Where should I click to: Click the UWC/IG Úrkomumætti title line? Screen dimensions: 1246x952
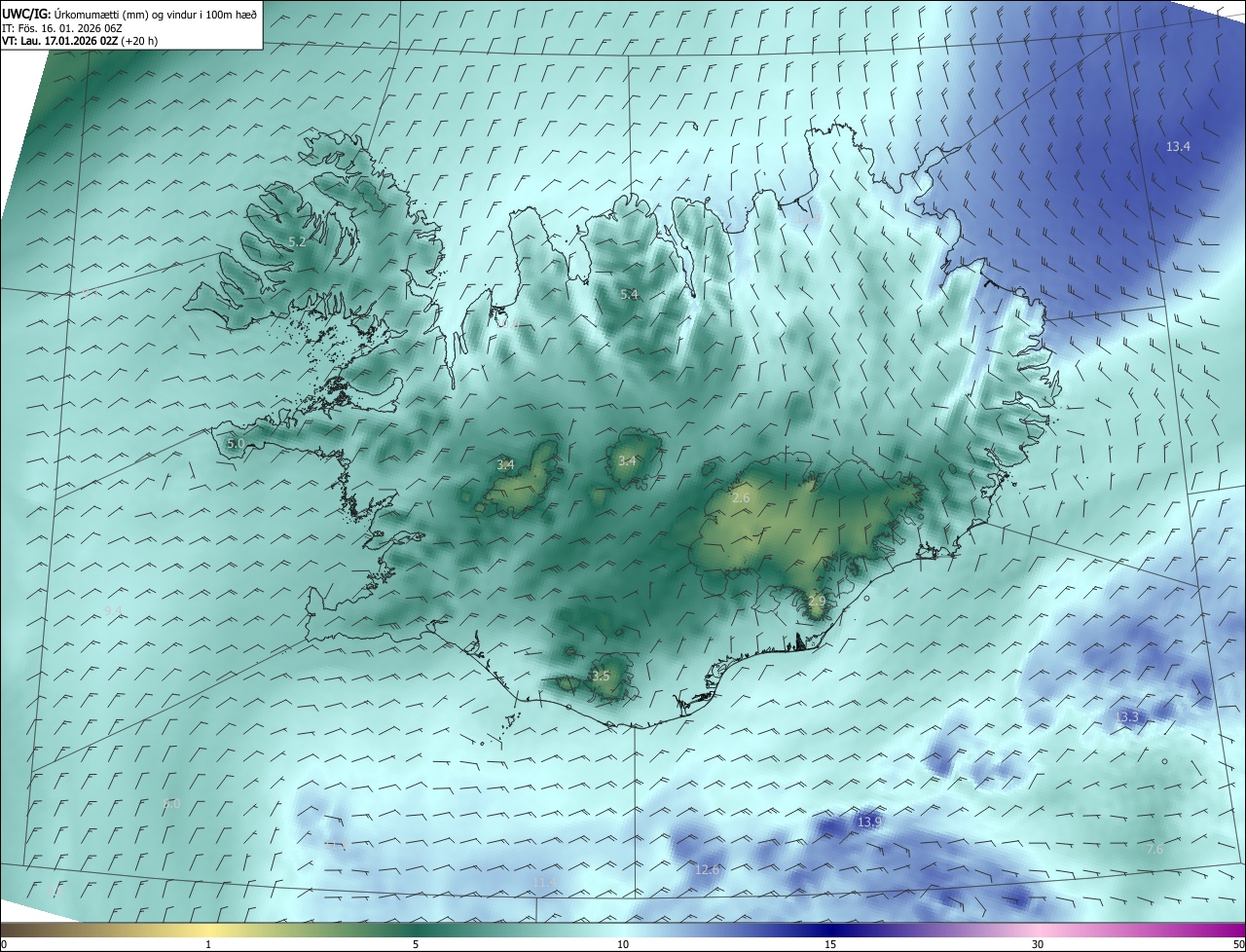pyautogui.click(x=129, y=14)
